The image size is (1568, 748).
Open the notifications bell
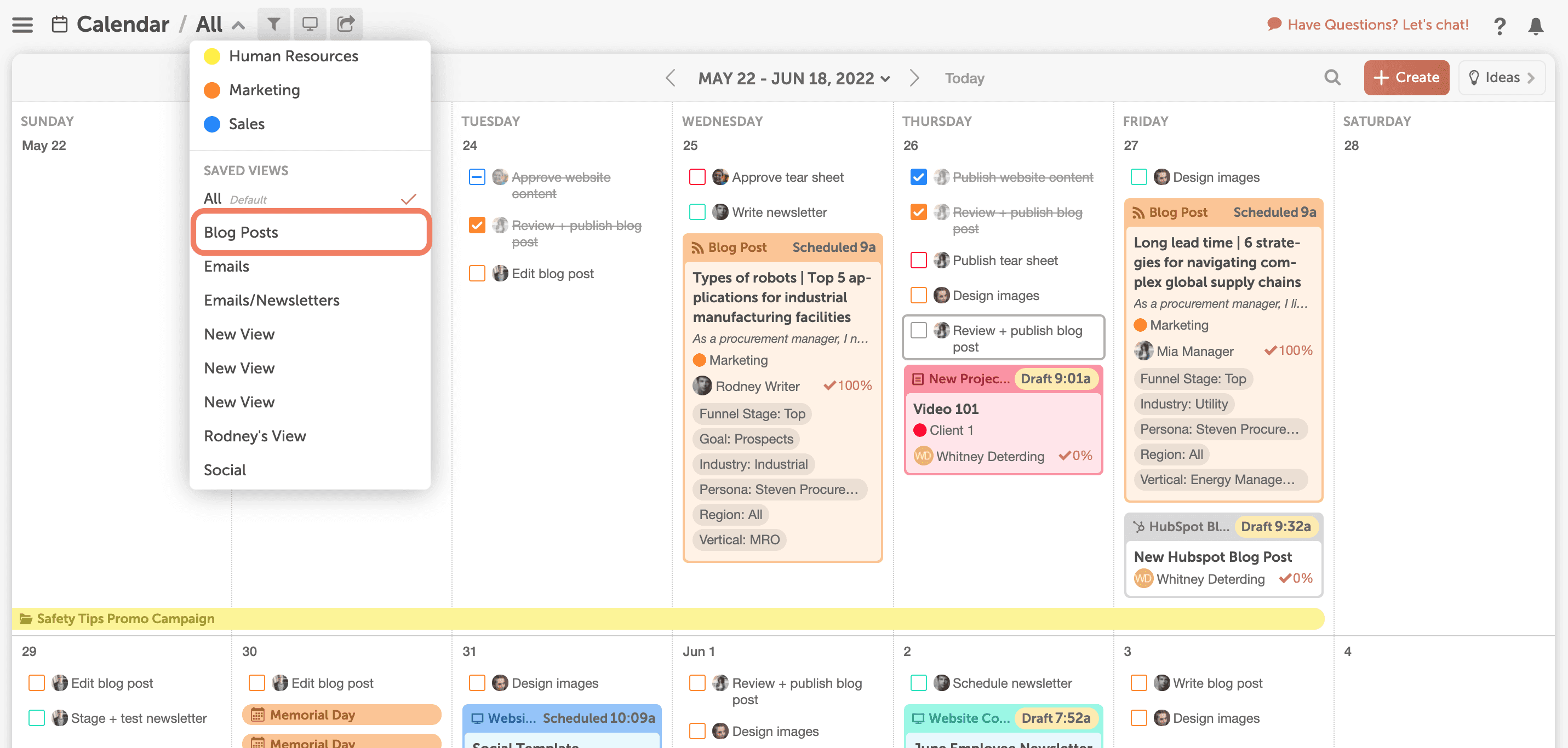click(x=1536, y=26)
